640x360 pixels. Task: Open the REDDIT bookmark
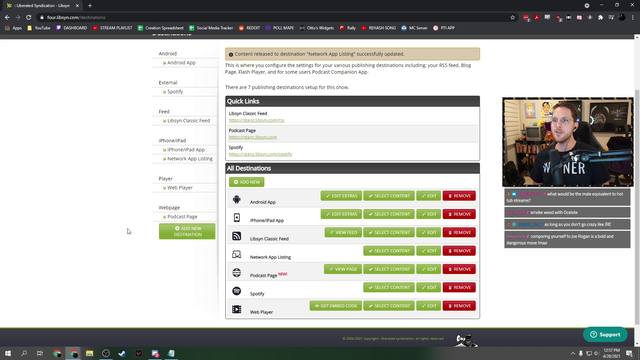click(x=249, y=28)
